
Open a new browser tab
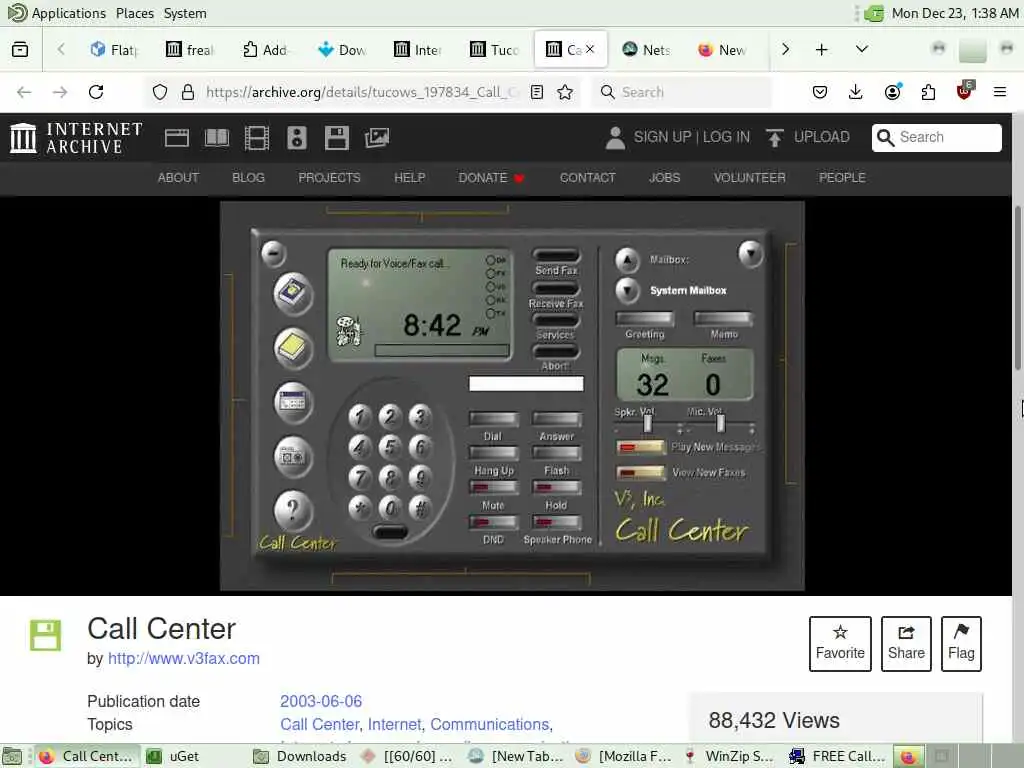coord(822,50)
